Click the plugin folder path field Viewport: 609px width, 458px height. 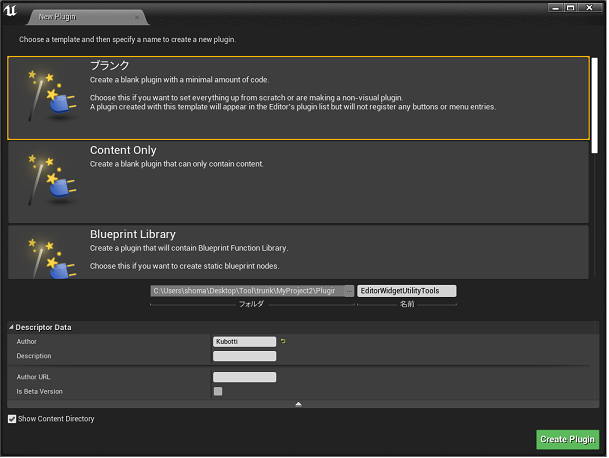click(248, 292)
